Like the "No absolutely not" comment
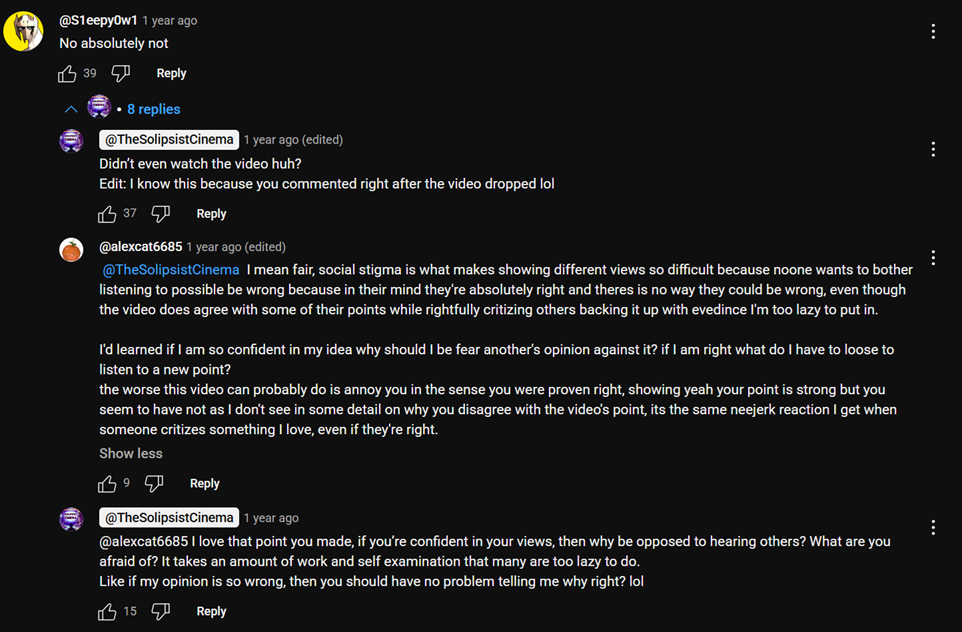 (x=67, y=74)
